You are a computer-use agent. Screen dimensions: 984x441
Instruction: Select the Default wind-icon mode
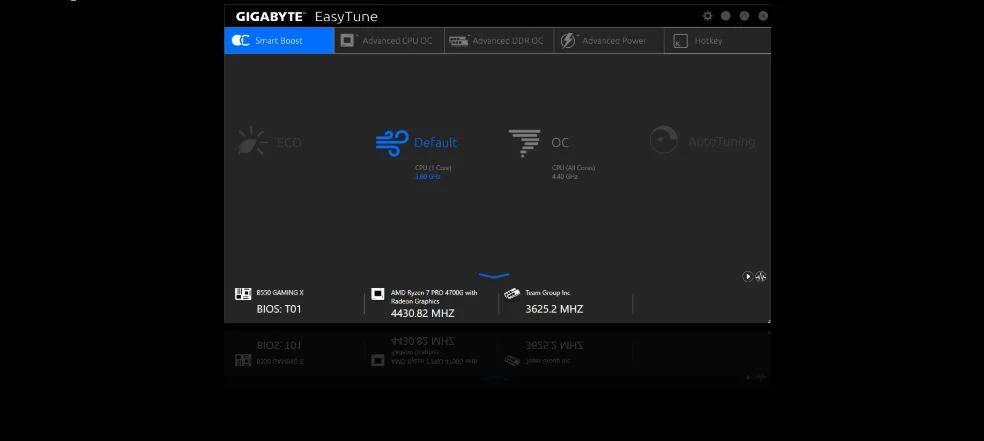click(x=417, y=143)
